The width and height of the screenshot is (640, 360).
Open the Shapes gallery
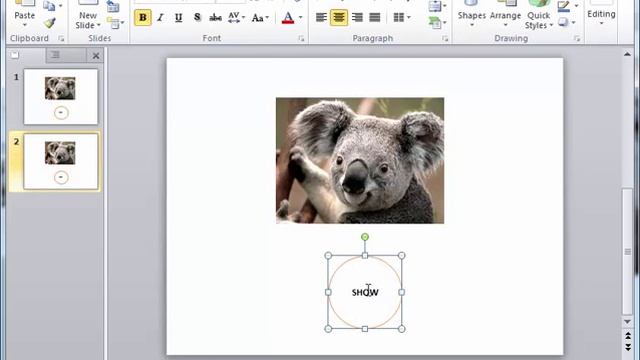tap(471, 16)
